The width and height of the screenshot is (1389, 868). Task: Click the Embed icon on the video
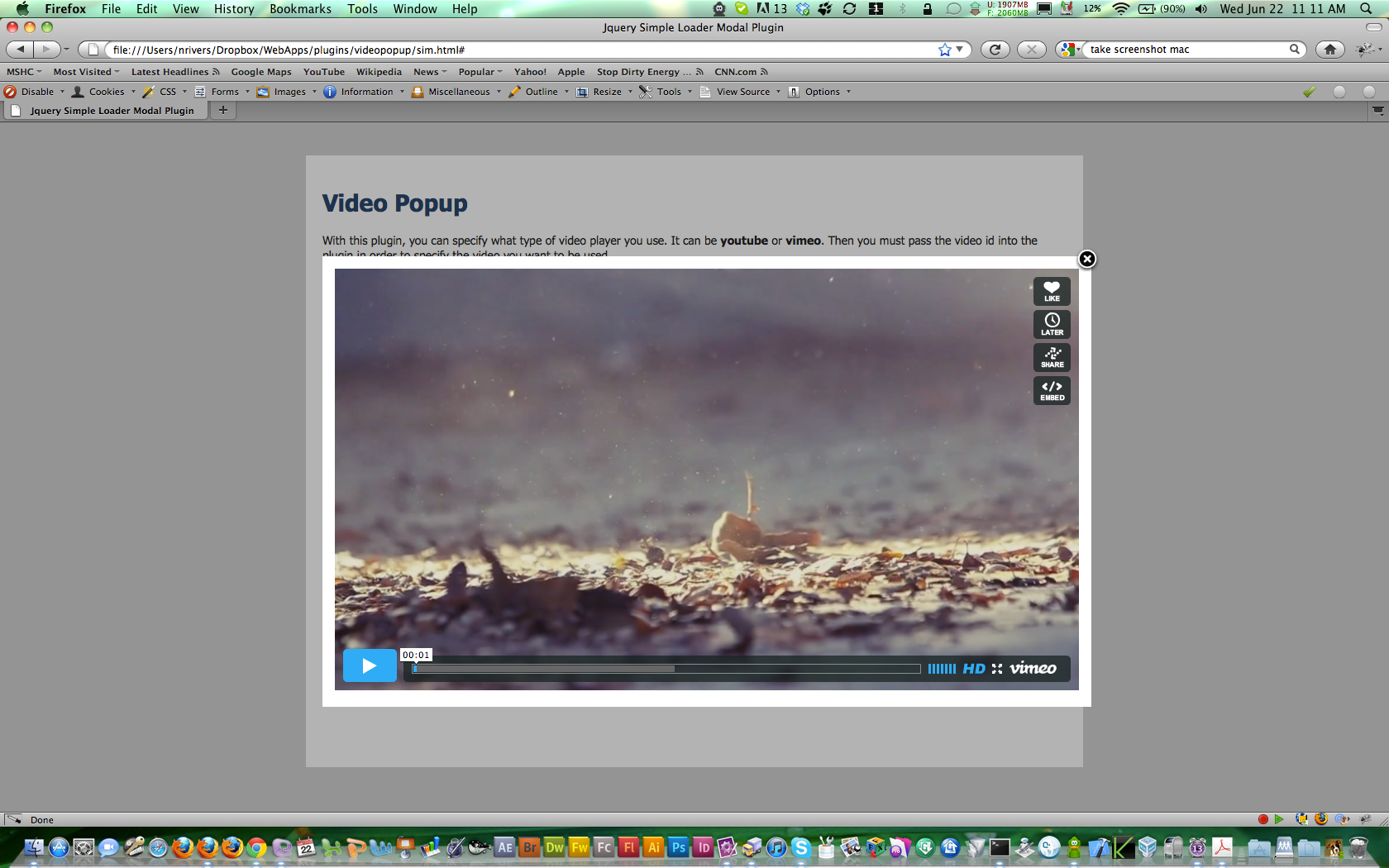1051,390
